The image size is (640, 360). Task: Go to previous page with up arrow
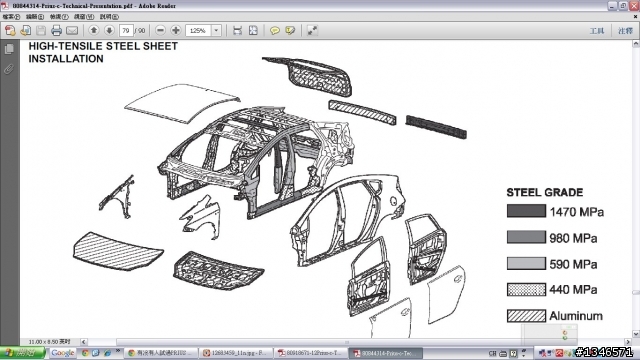click(x=94, y=31)
